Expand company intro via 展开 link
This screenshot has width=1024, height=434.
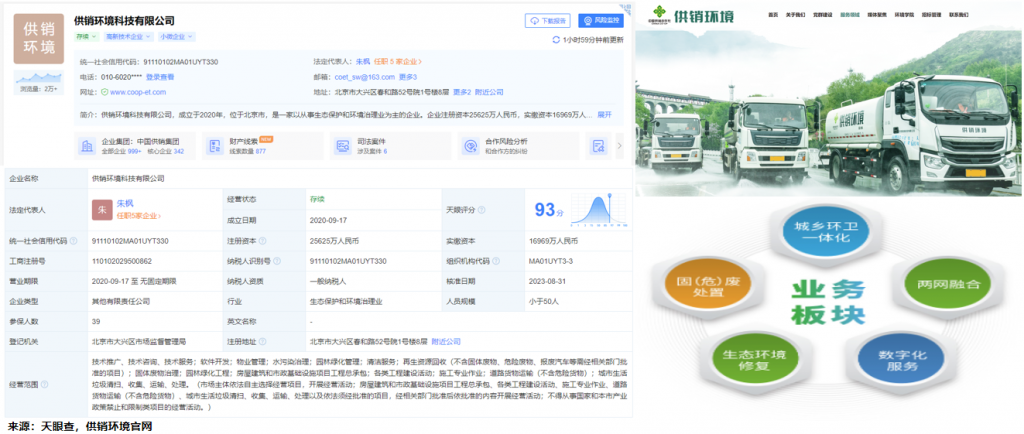tap(604, 115)
